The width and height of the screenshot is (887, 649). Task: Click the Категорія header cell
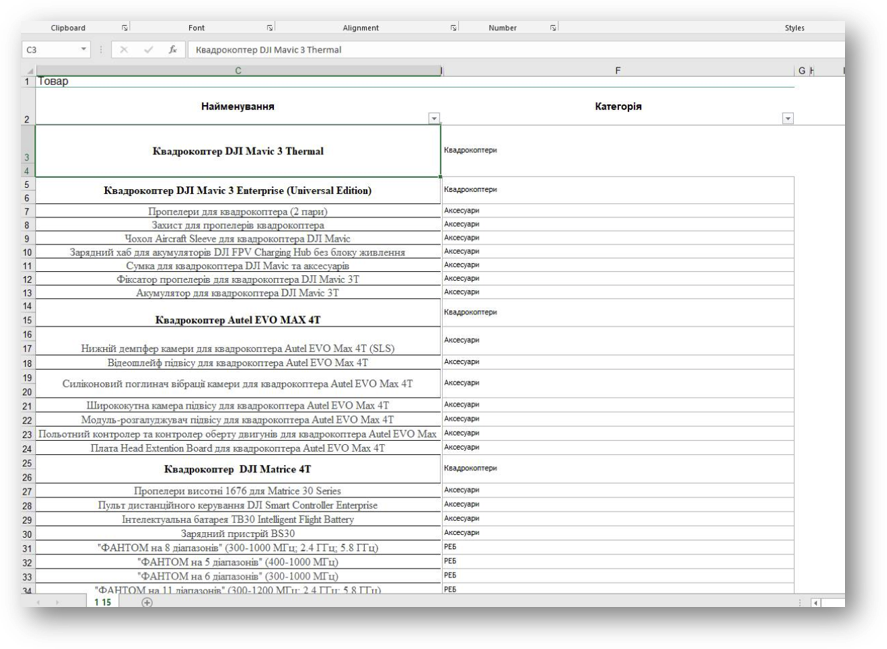point(618,106)
